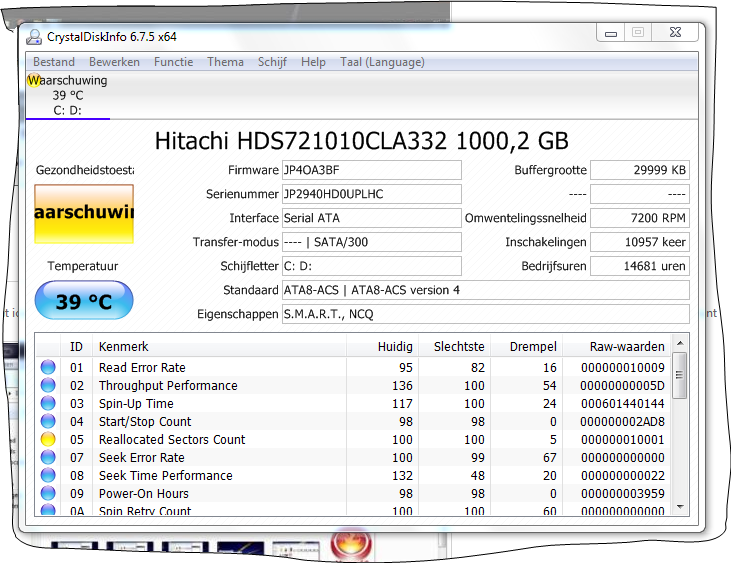Viewport: 731px width, 563px height.
Task: Click raw value 000601440144
Action: tap(623, 404)
